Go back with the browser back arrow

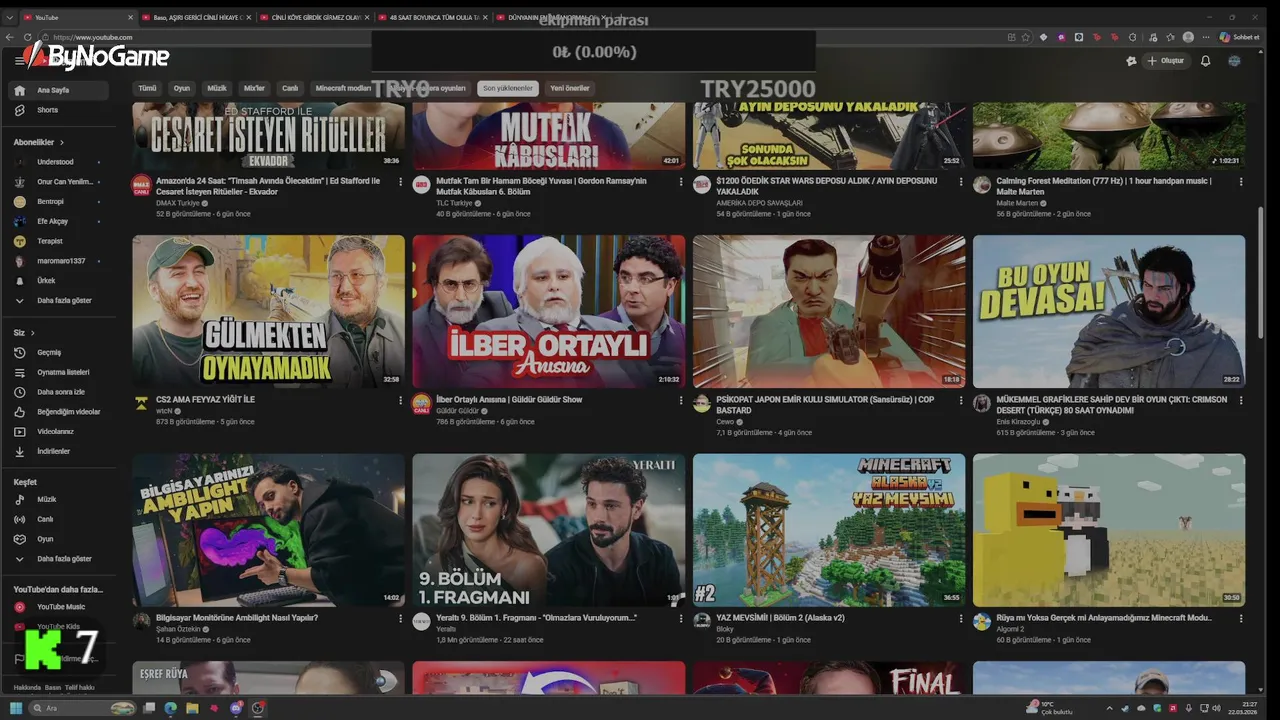coord(10,37)
